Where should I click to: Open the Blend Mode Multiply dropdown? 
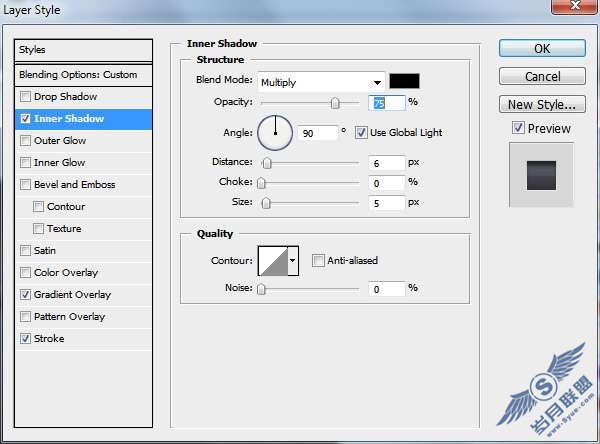[321, 82]
